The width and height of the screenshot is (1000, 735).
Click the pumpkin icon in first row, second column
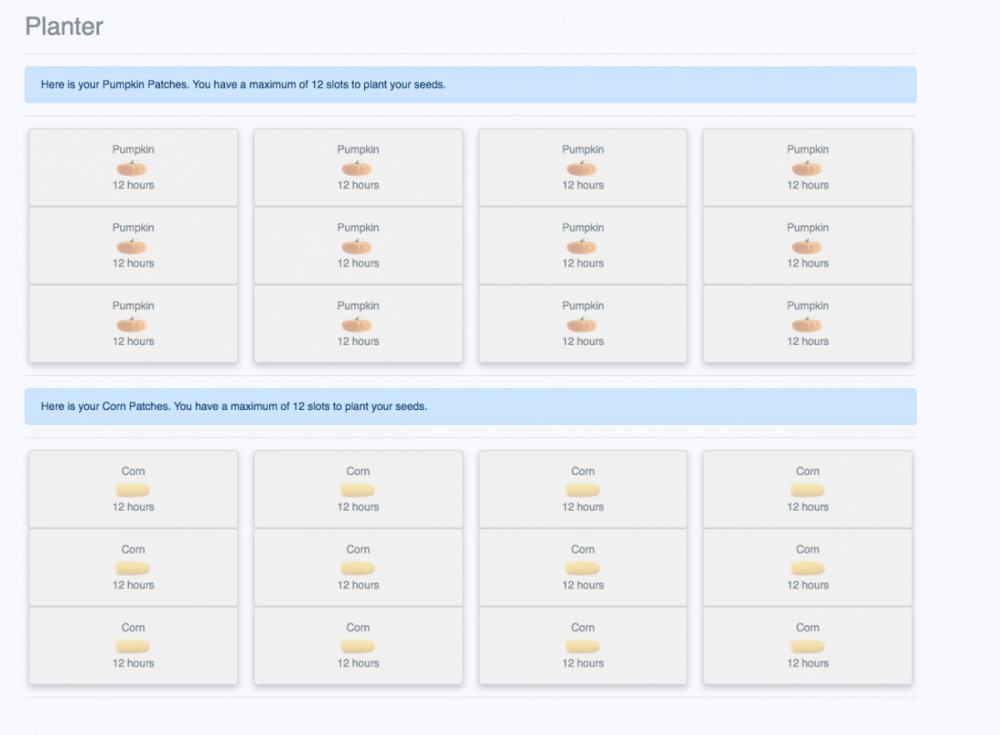click(358, 168)
